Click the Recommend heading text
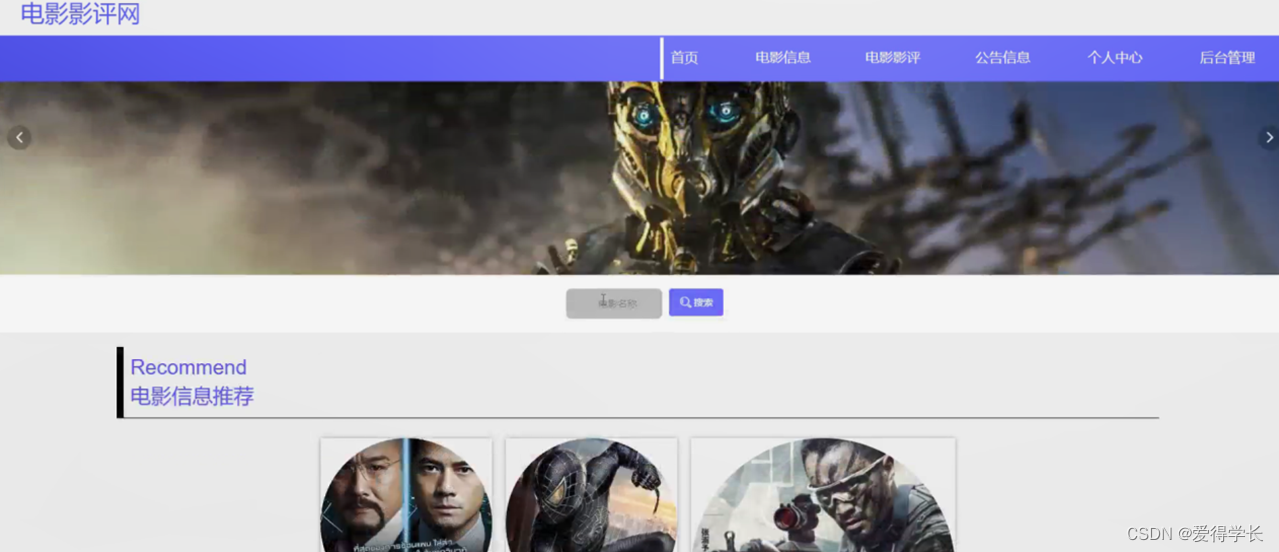Viewport: 1279px width, 552px height. [x=188, y=367]
